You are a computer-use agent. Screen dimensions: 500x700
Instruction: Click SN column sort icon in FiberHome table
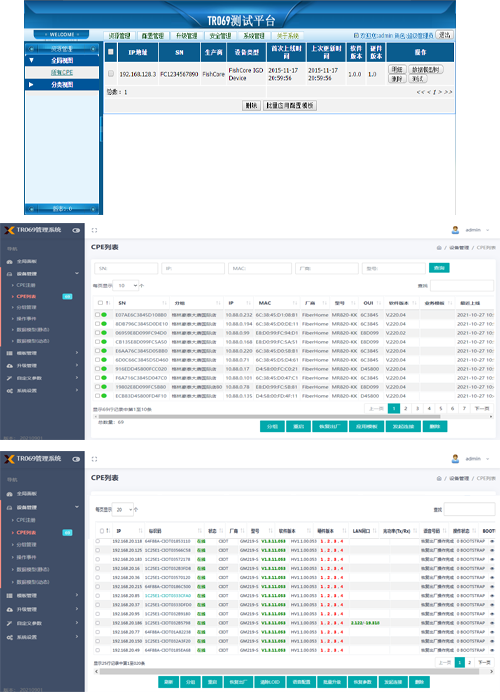(x=164, y=303)
